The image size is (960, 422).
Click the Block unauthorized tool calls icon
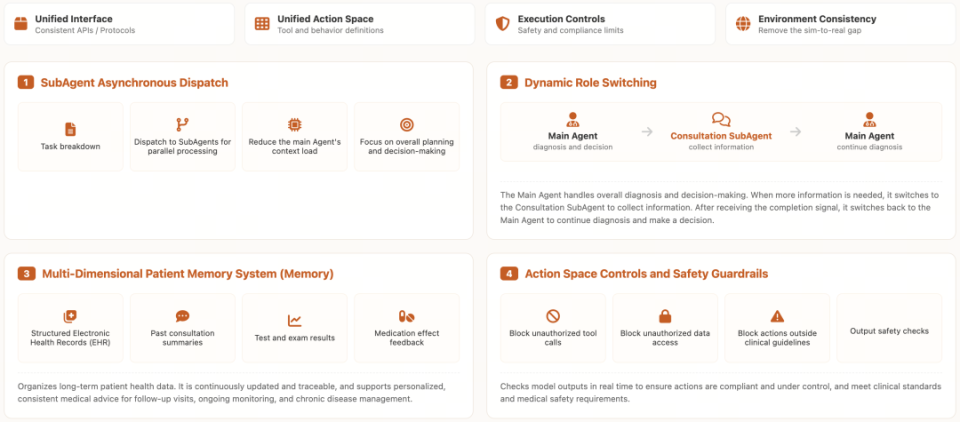553,316
